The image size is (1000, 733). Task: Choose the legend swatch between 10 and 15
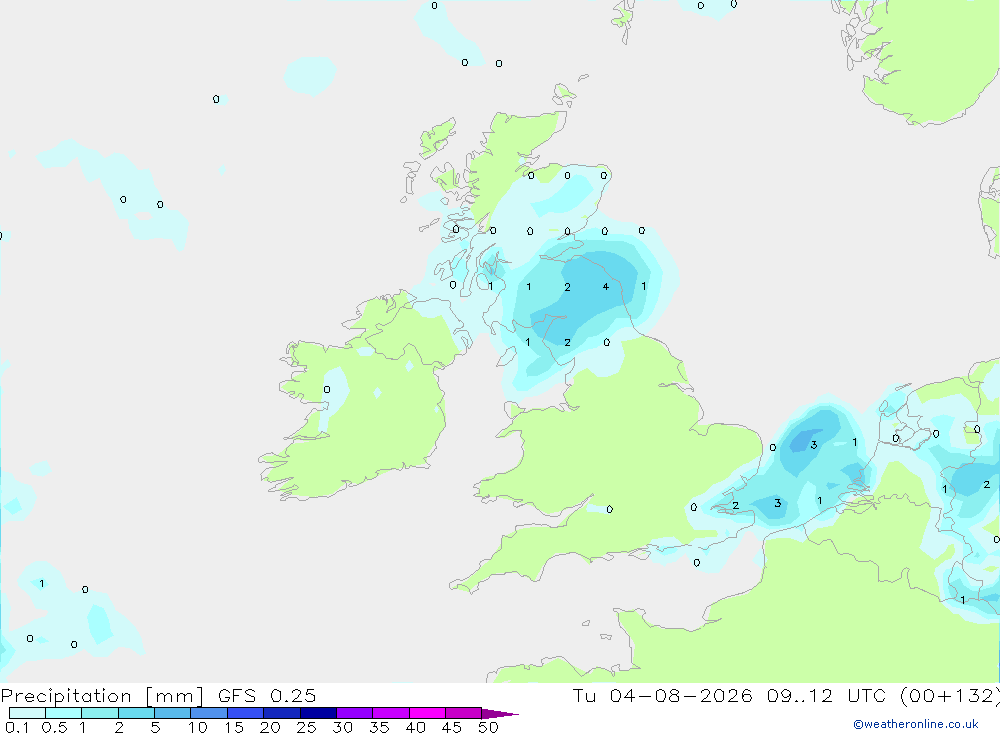[209, 713]
